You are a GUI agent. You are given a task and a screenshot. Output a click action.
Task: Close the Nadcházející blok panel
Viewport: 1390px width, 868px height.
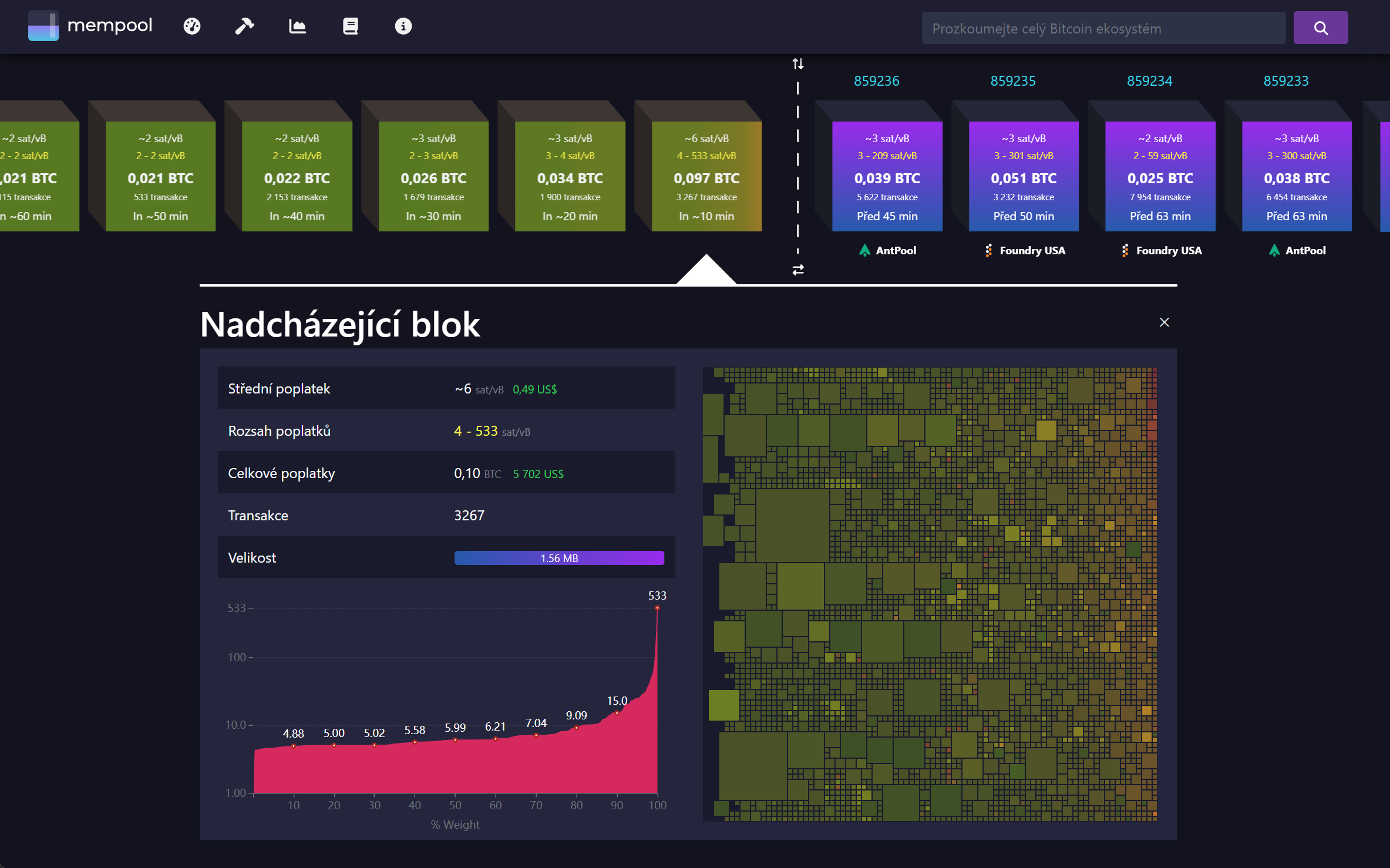click(1164, 322)
